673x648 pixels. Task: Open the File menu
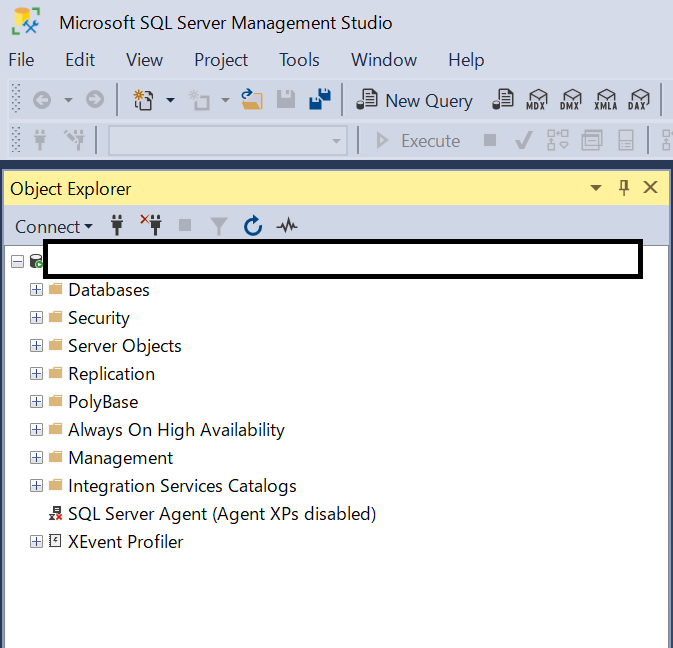(x=21, y=60)
